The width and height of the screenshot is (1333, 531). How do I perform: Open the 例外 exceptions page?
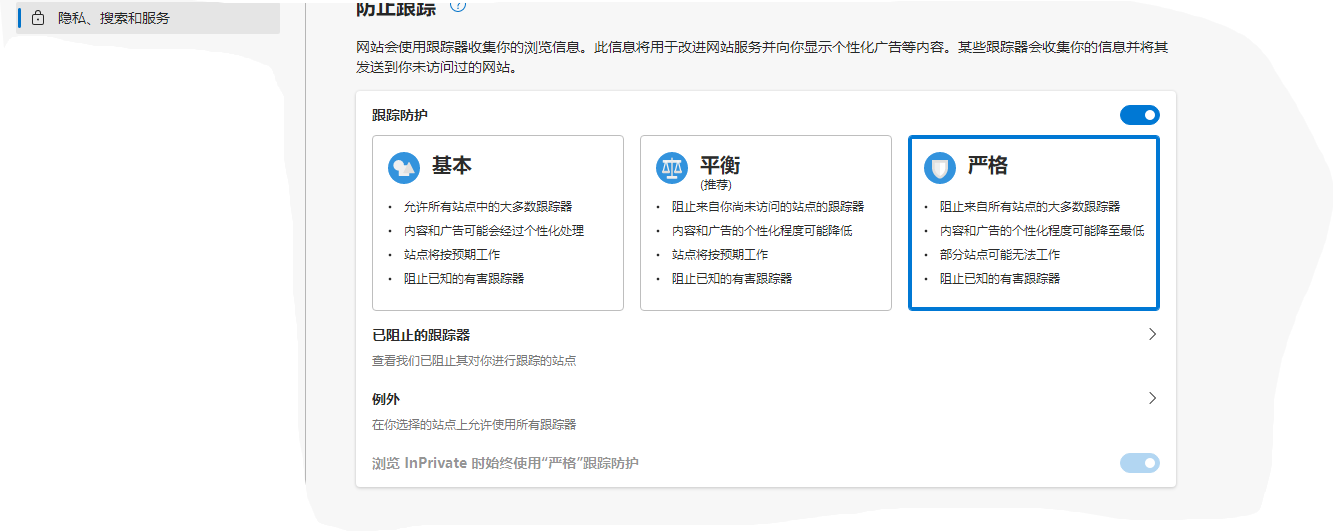tap(766, 410)
